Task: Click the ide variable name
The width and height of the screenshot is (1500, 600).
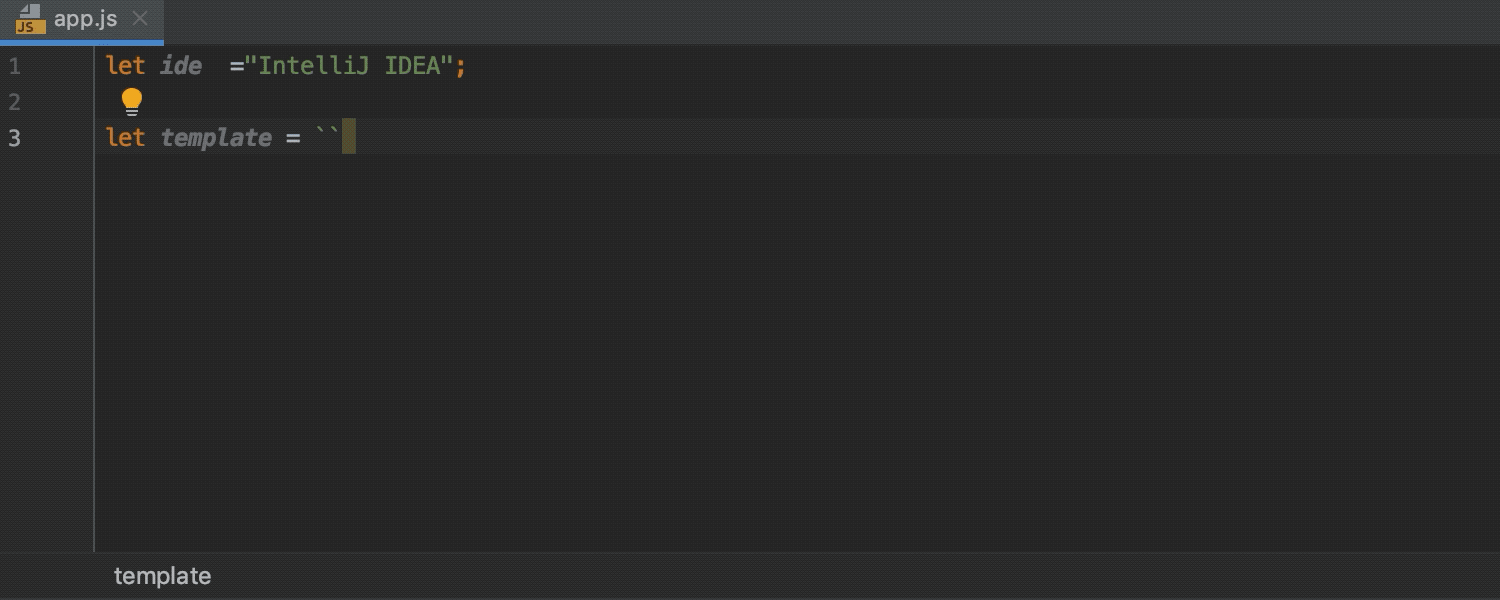Action: coord(181,65)
